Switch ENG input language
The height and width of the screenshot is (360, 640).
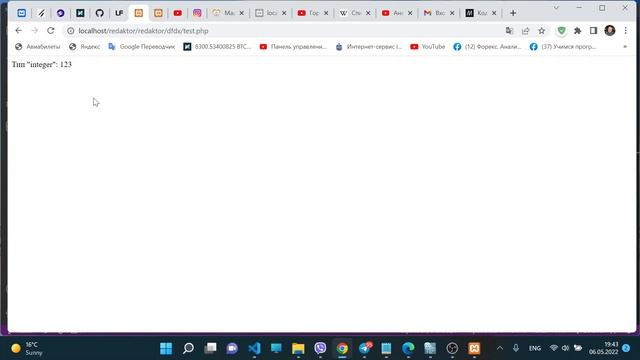(x=535, y=348)
